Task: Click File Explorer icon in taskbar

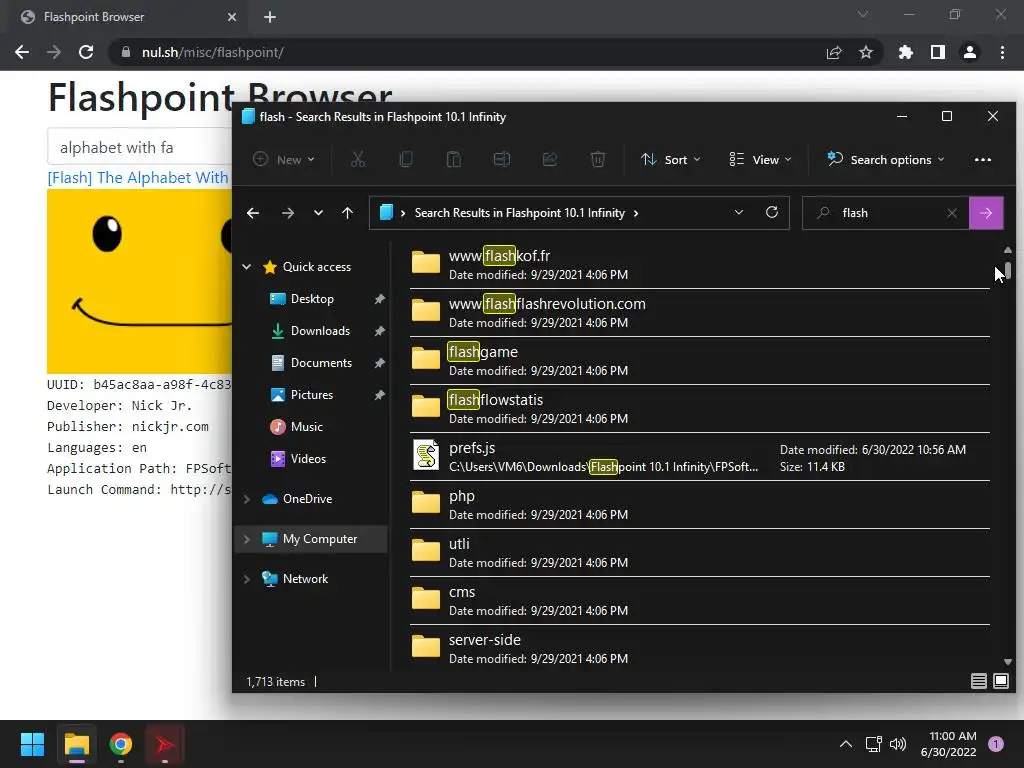Action: pyautogui.click(x=77, y=744)
